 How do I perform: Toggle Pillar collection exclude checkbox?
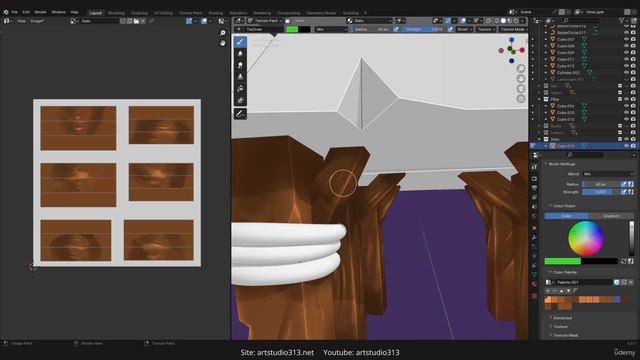pos(620,99)
